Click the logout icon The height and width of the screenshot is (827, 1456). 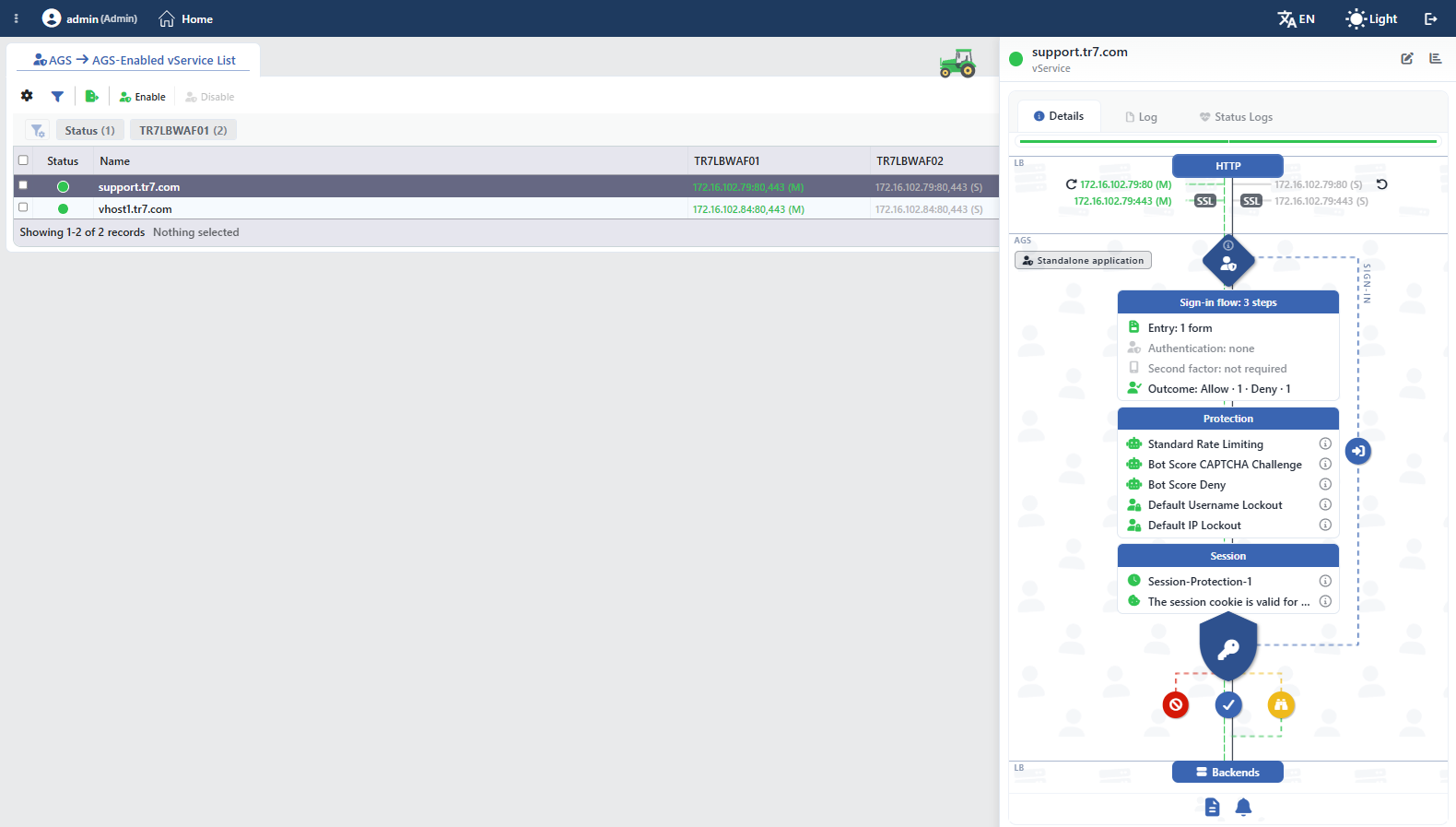[1431, 18]
